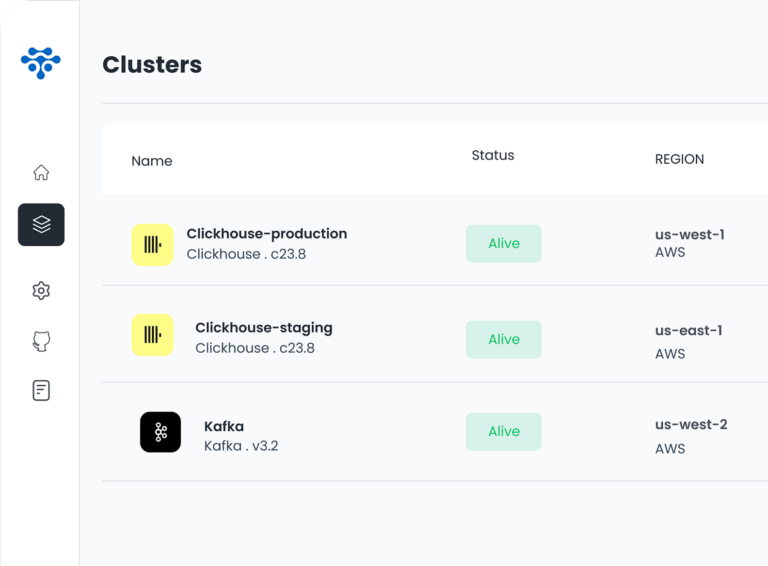Image resolution: width=768 pixels, height=566 pixels.
Task: Click the yellow Clickhouse-staging cluster icon
Action: click(x=152, y=335)
